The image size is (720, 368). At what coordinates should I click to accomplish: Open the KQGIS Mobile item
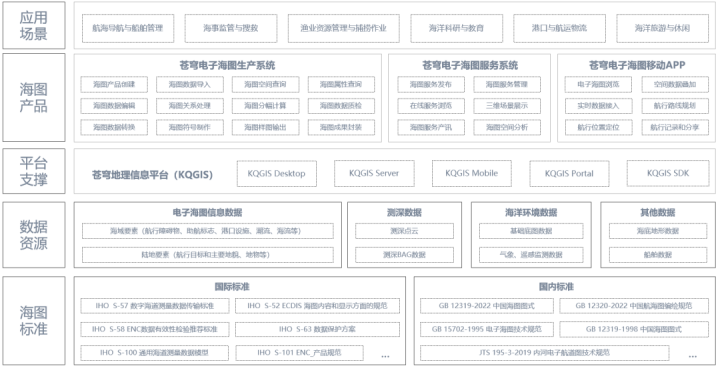click(x=472, y=173)
